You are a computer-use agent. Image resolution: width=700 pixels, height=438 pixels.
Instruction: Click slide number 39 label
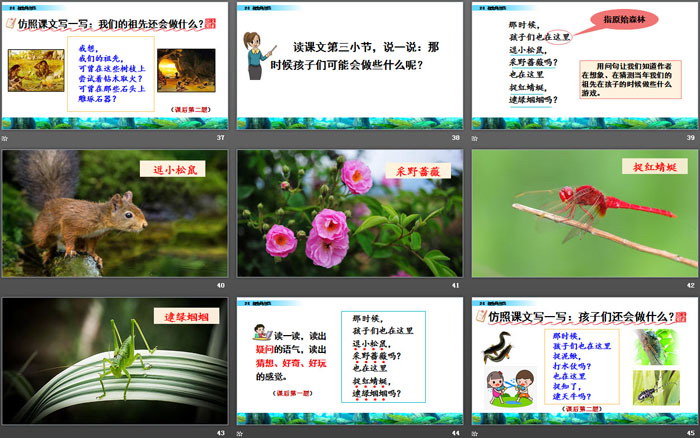pos(691,138)
